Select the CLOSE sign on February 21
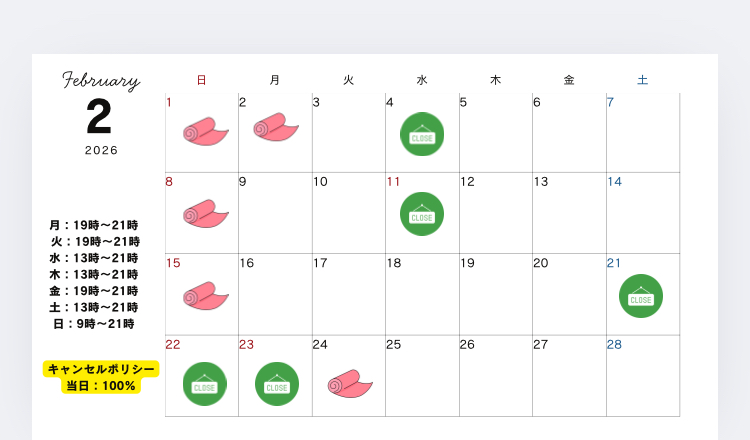The height and width of the screenshot is (440, 750). (x=641, y=296)
